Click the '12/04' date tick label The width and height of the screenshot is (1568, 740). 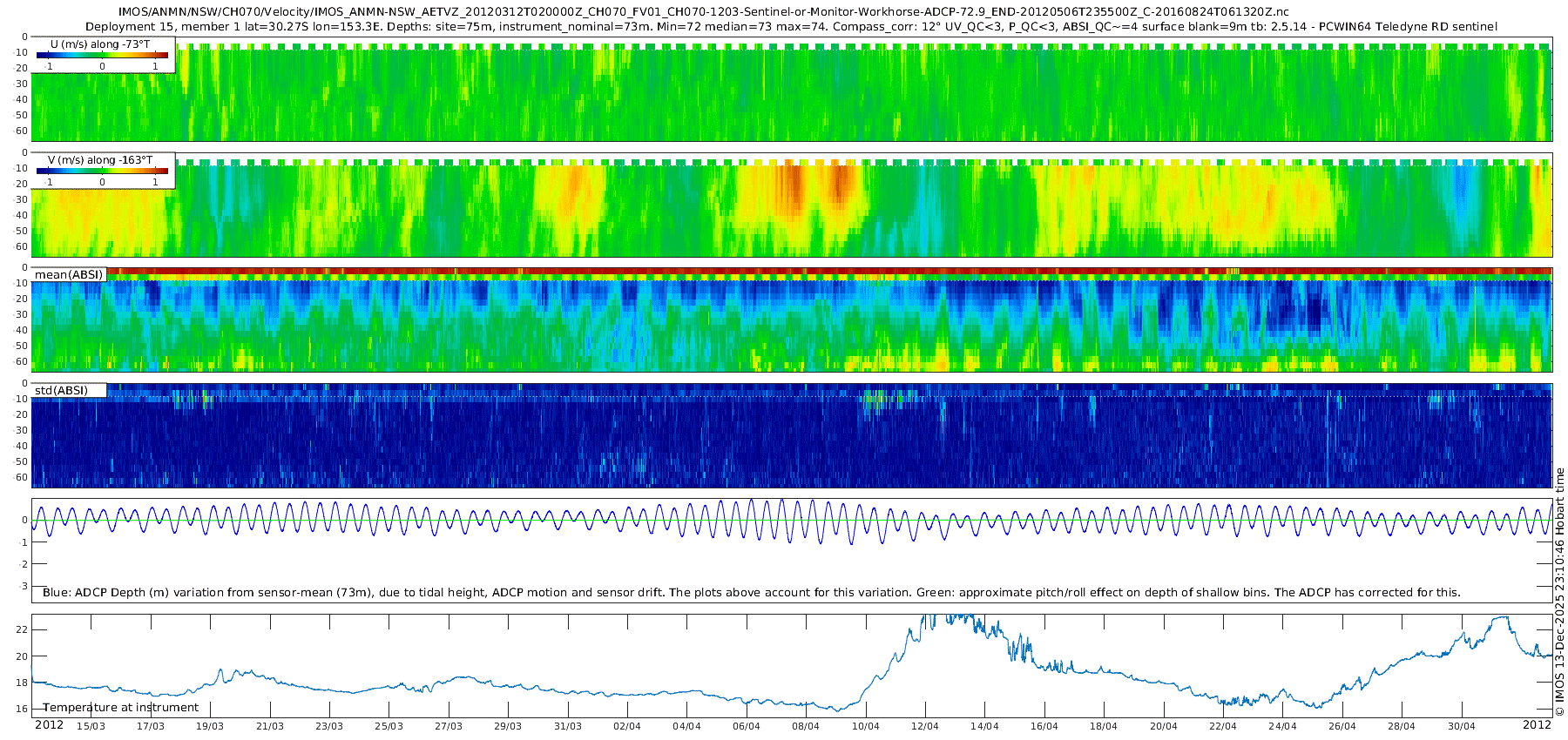point(925,726)
